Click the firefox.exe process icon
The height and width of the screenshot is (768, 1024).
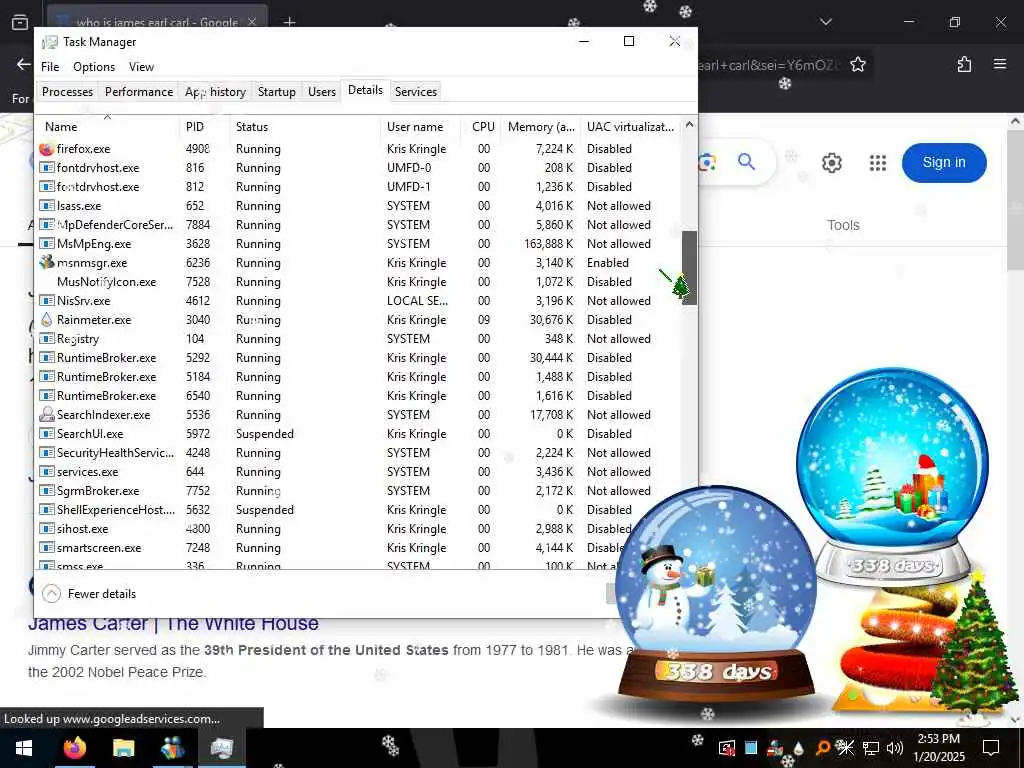click(46, 149)
